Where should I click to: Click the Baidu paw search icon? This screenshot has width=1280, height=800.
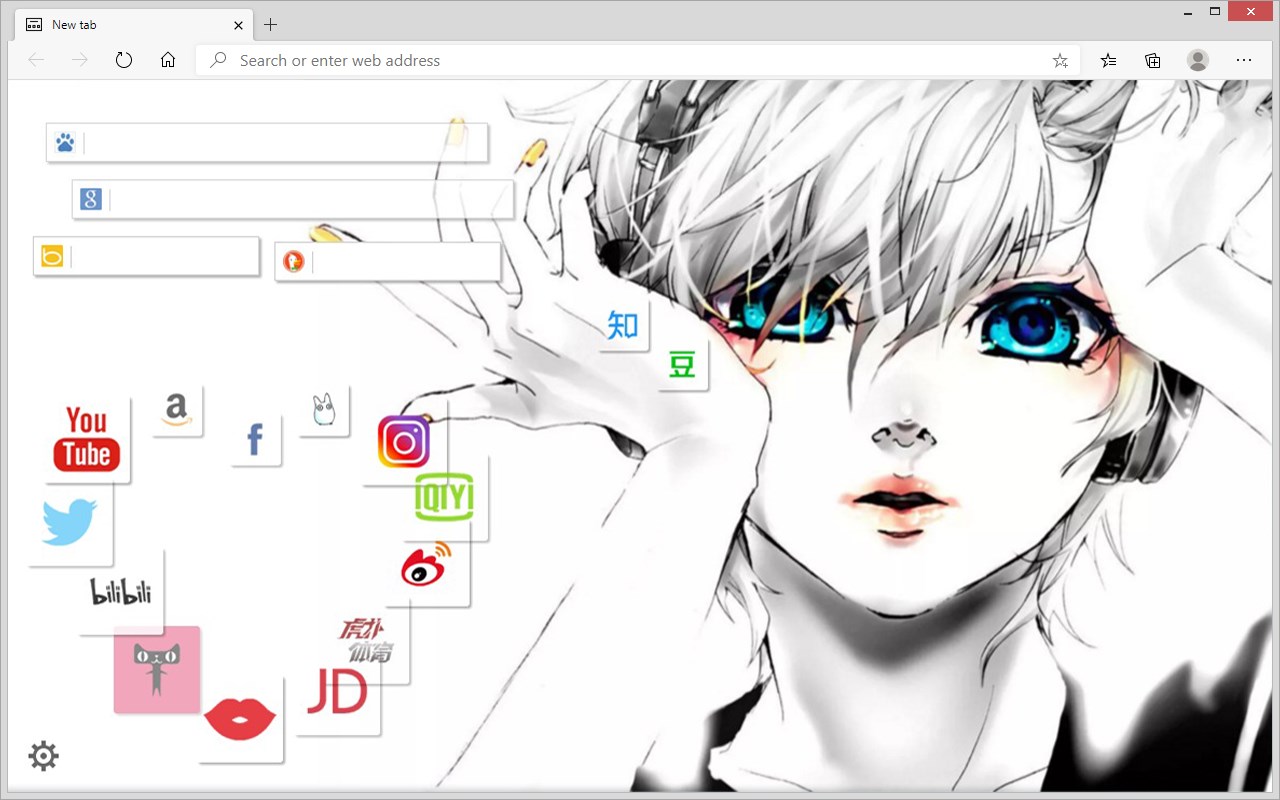point(65,143)
